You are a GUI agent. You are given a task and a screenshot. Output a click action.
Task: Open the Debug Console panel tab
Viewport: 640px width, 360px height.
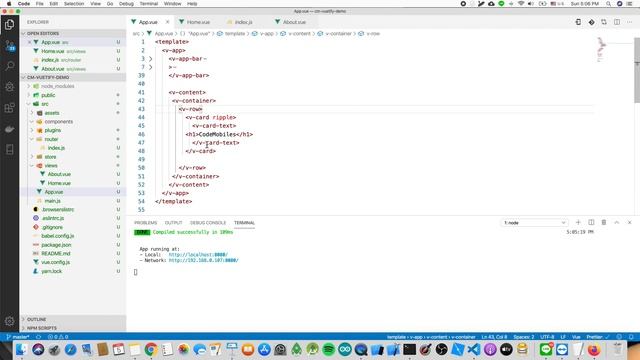(208, 223)
